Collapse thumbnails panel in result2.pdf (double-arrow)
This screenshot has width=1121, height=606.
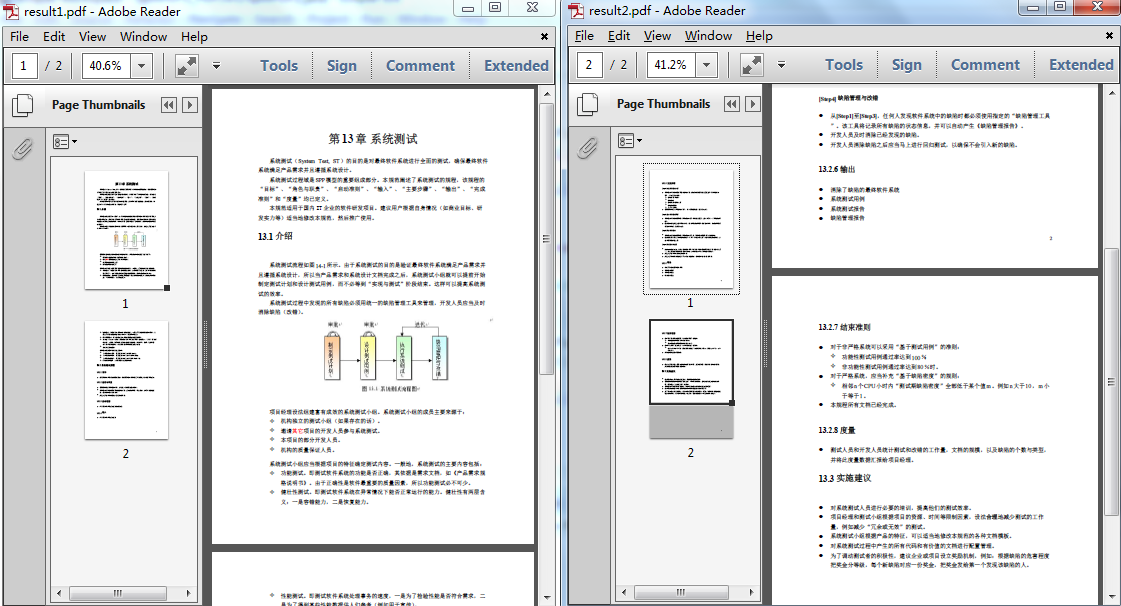(x=732, y=104)
